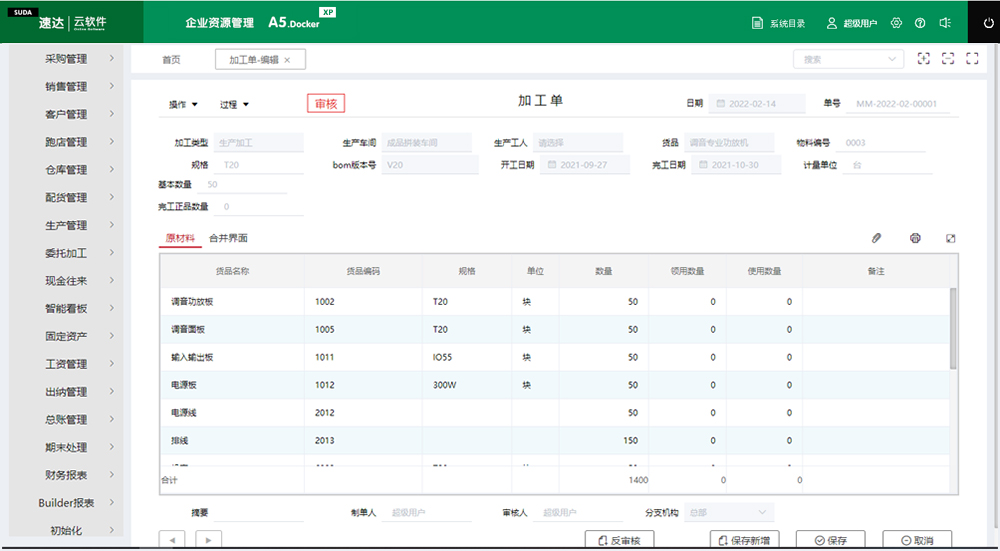The image size is (1000, 551).
Task: Expand 总账管理 sidebar menu
Action: tap(66, 419)
